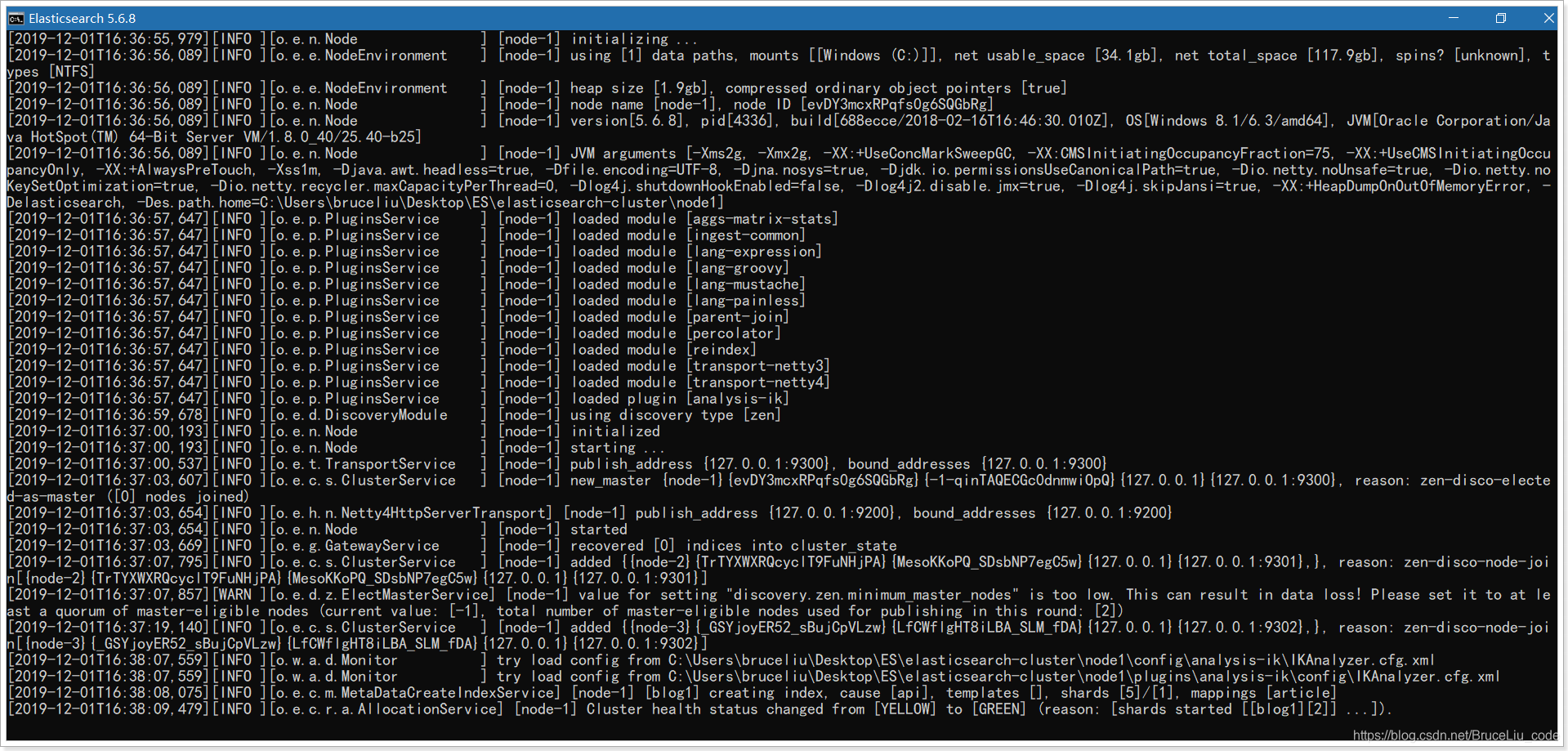The image size is (1568, 751).
Task: Click the '[YELLOW]' status text
Action: coord(905,709)
